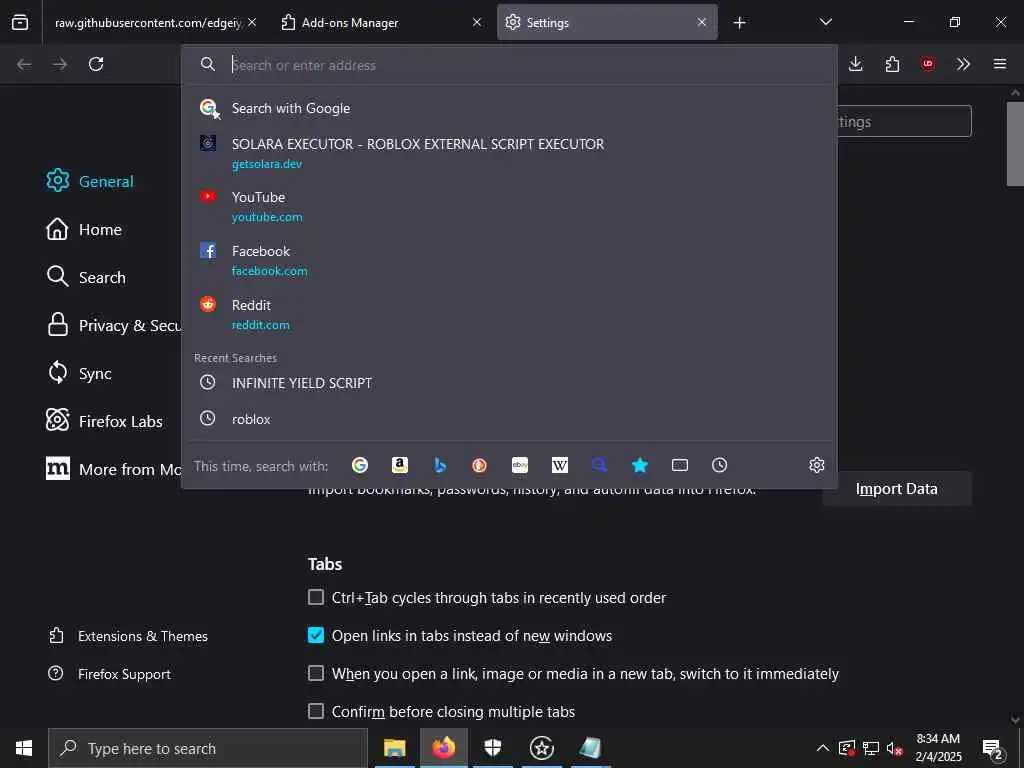Open the Extensions puzzle icon in toolbar
Viewport: 1024px width, 768px height.
892,64
